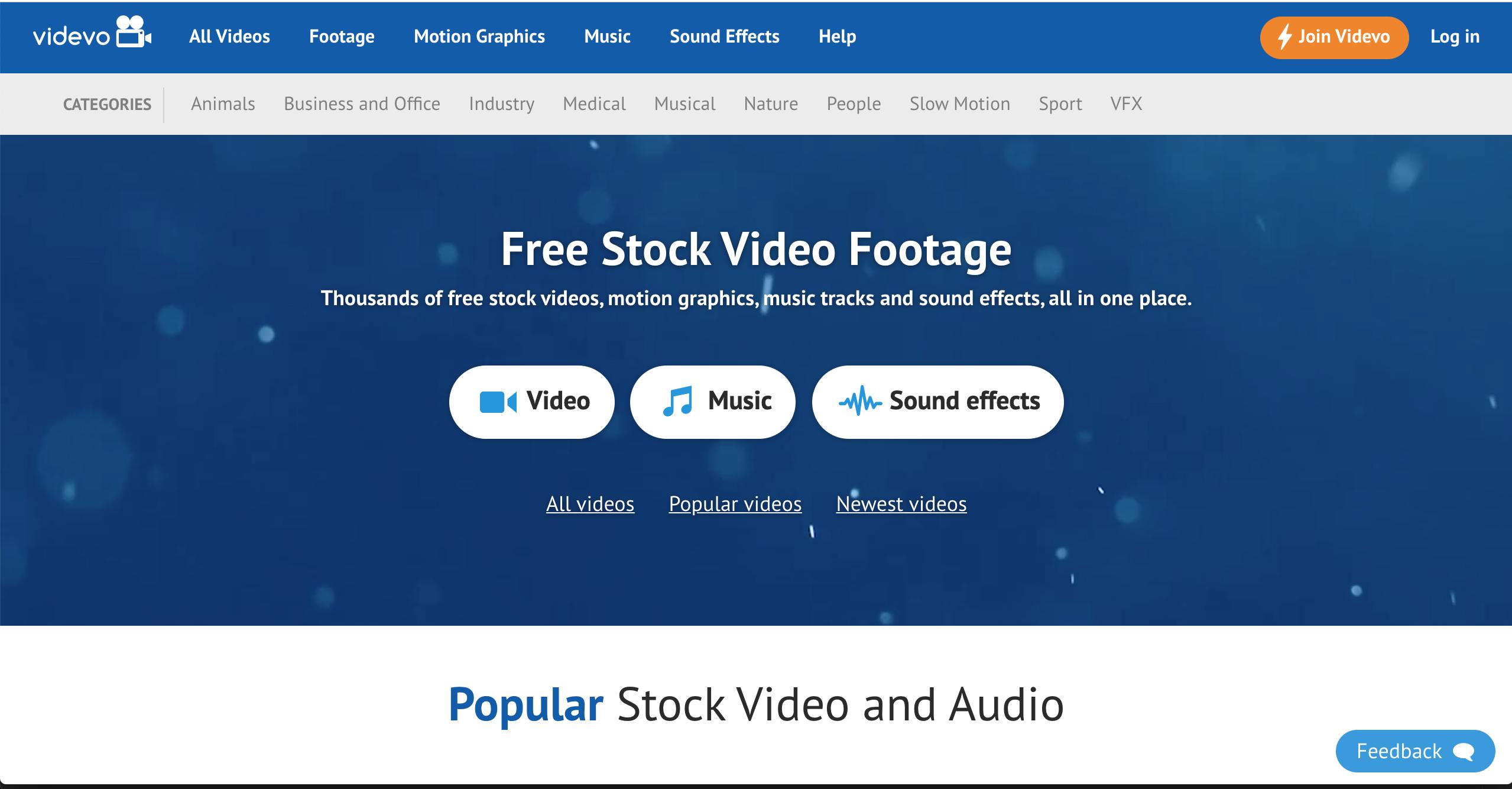1512x789 pixels.
Task: Go to Motion Graphics section
Action: 479,37
